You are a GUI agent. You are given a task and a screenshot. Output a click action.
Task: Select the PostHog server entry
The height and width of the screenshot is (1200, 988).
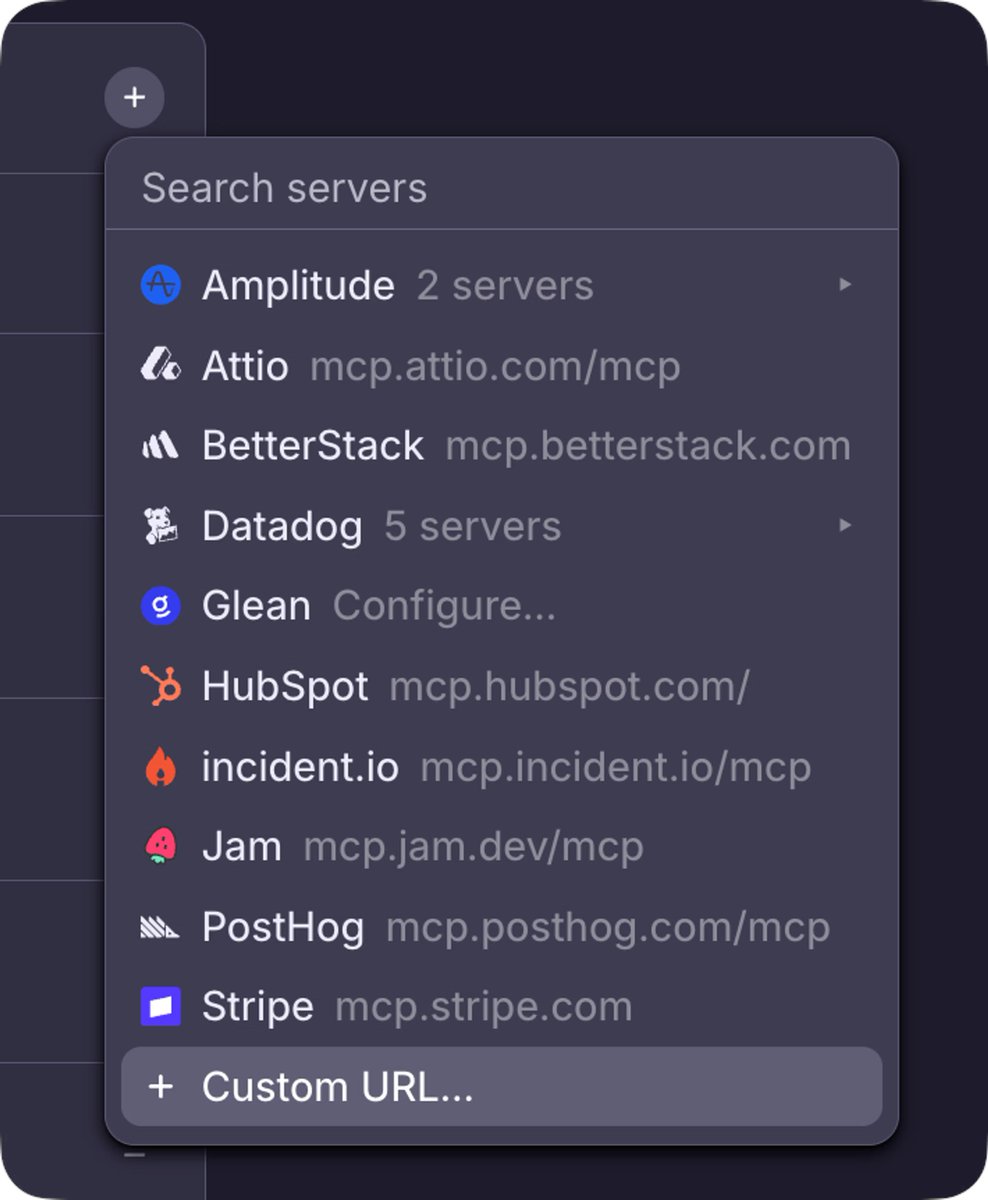(x=501, y=927)
